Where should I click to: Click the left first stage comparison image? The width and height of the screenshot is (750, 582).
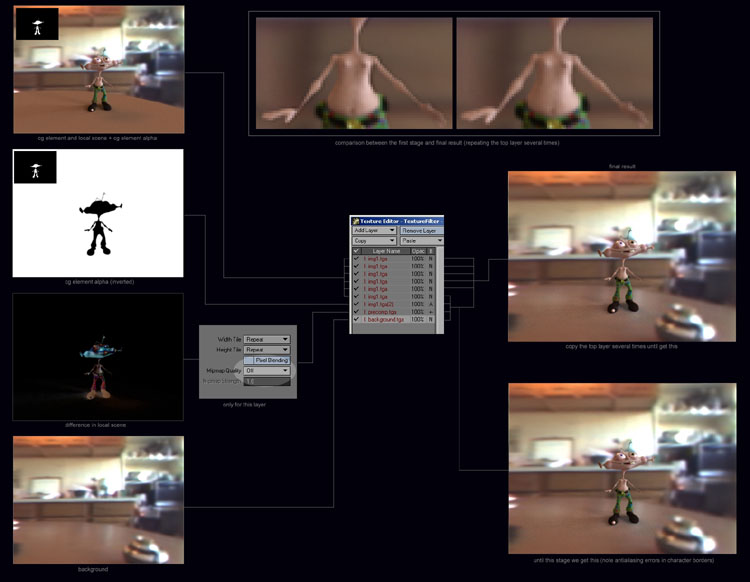(x=354, y=73)
